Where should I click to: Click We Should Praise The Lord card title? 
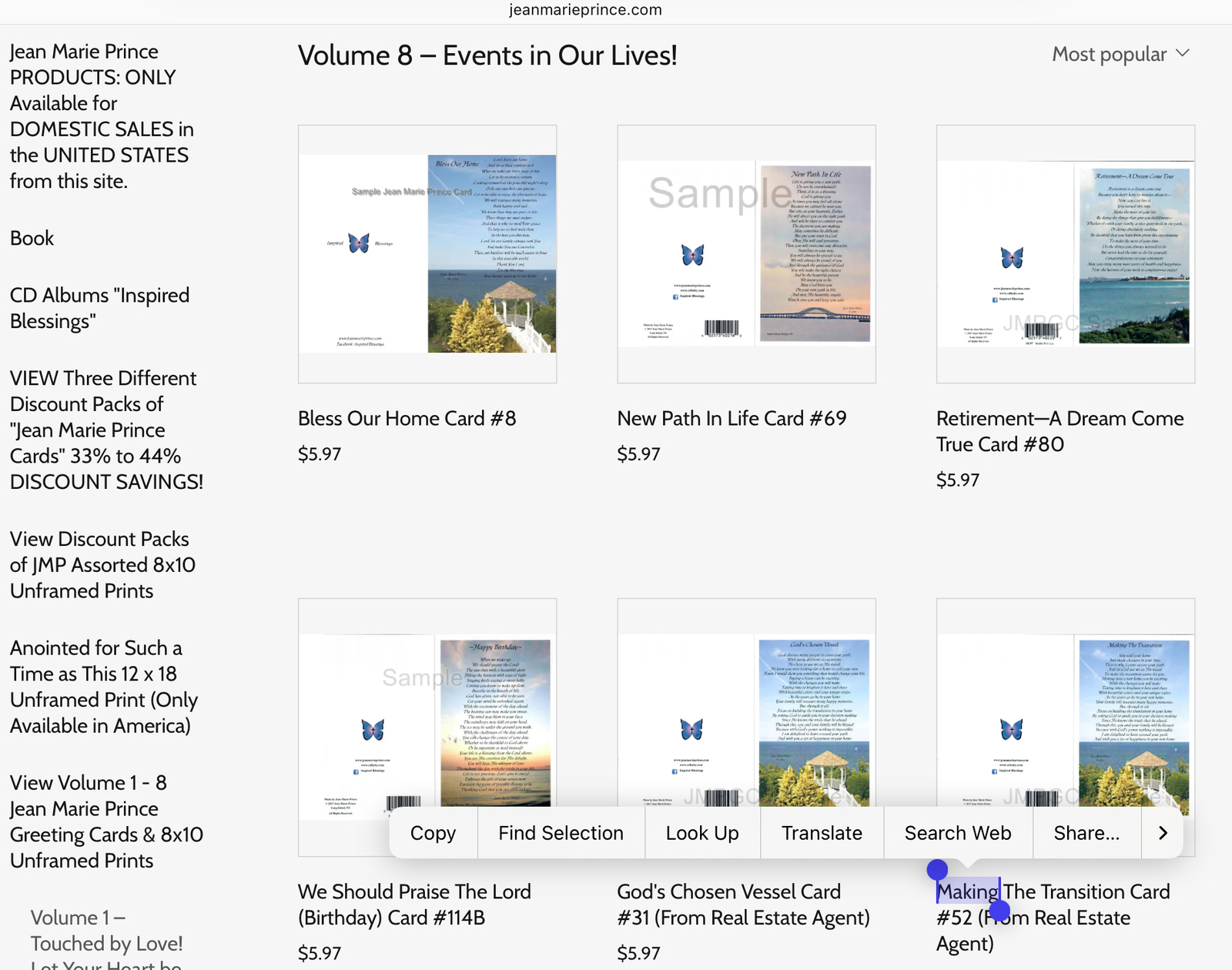coord(414,905)
